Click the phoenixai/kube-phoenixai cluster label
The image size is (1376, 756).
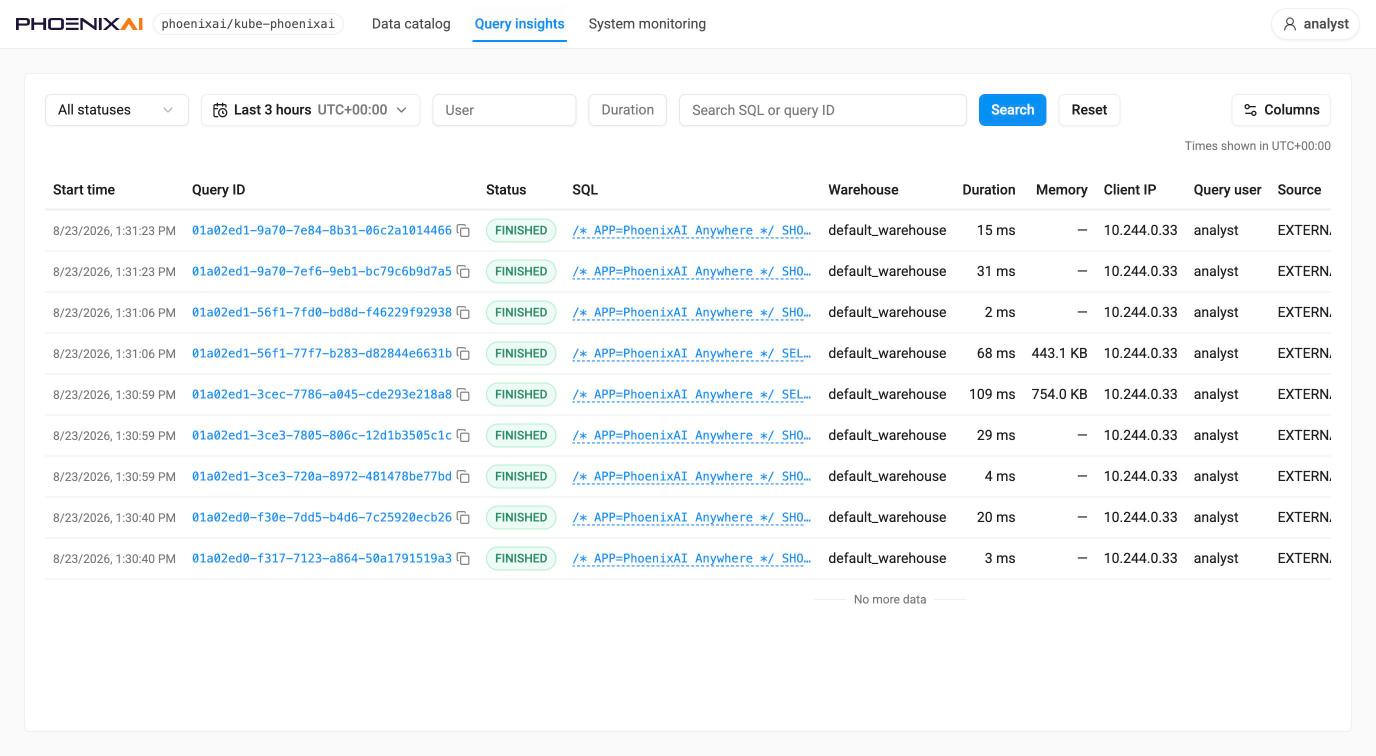pos(248,24)
